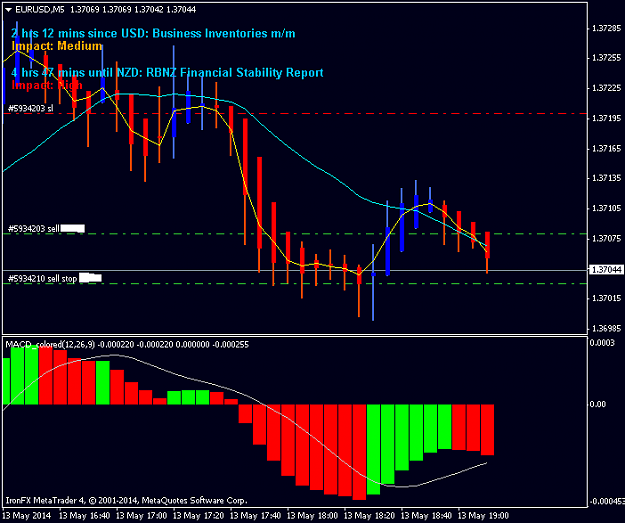Click the current price tag 1.37044

[x=606, y=270]
